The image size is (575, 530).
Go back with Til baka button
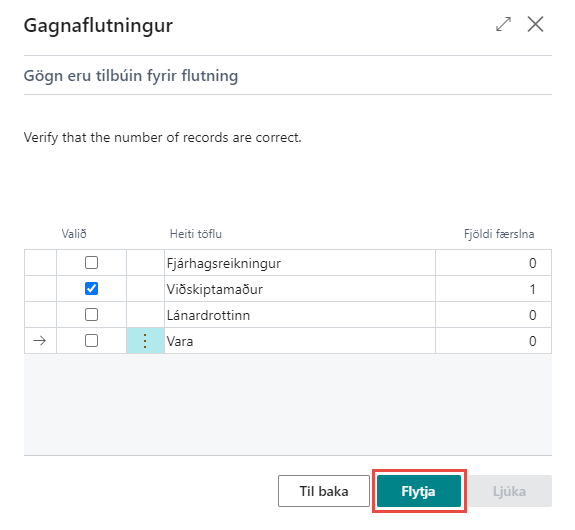(324, 491)
